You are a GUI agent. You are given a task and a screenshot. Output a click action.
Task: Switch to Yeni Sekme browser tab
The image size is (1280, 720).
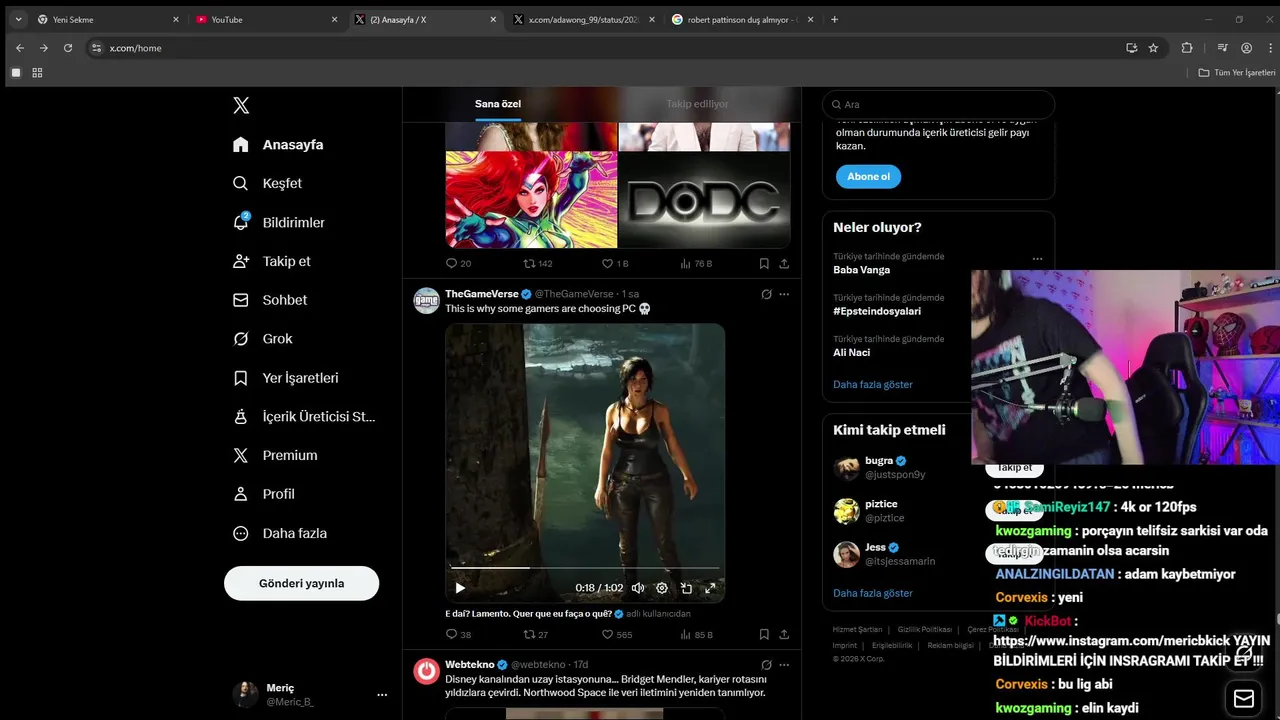point(108,19)
